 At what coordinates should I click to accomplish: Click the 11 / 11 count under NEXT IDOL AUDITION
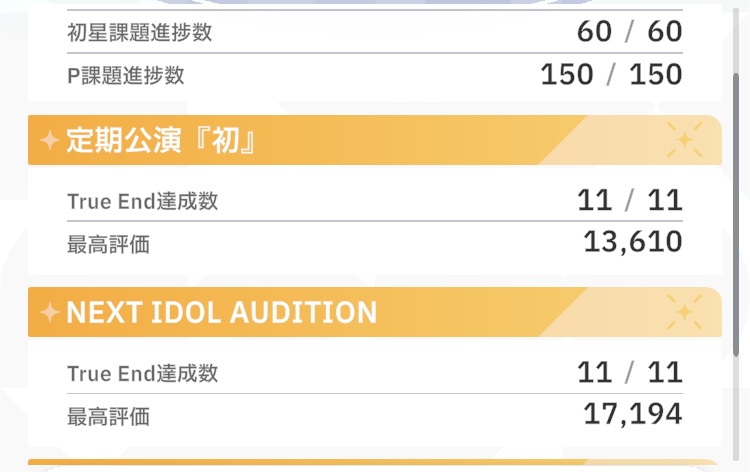[x=629, y=373]
